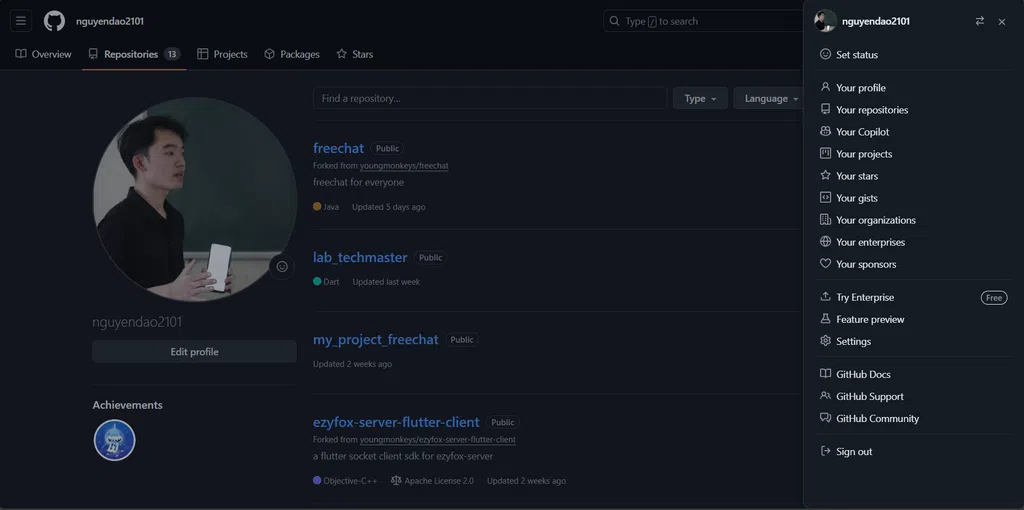Click the small avatar in user menu
The width and height of the screenshot is (1024, 510).
(x=825, y=21)
